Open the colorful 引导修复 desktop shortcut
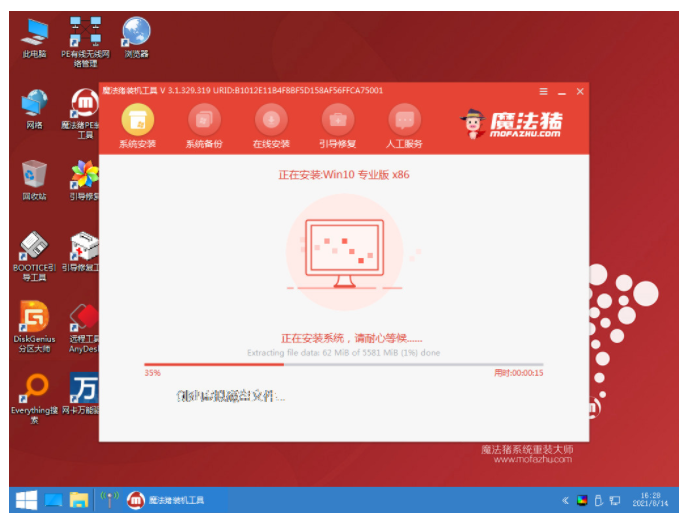The height and width of the screenshot is (516, 686). coord(84,180)
